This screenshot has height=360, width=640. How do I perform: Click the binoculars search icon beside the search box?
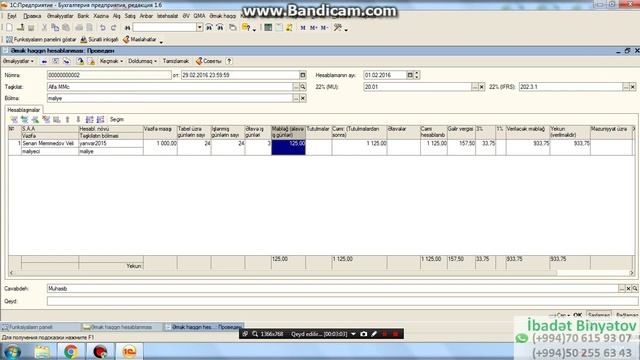click(127, 28)
